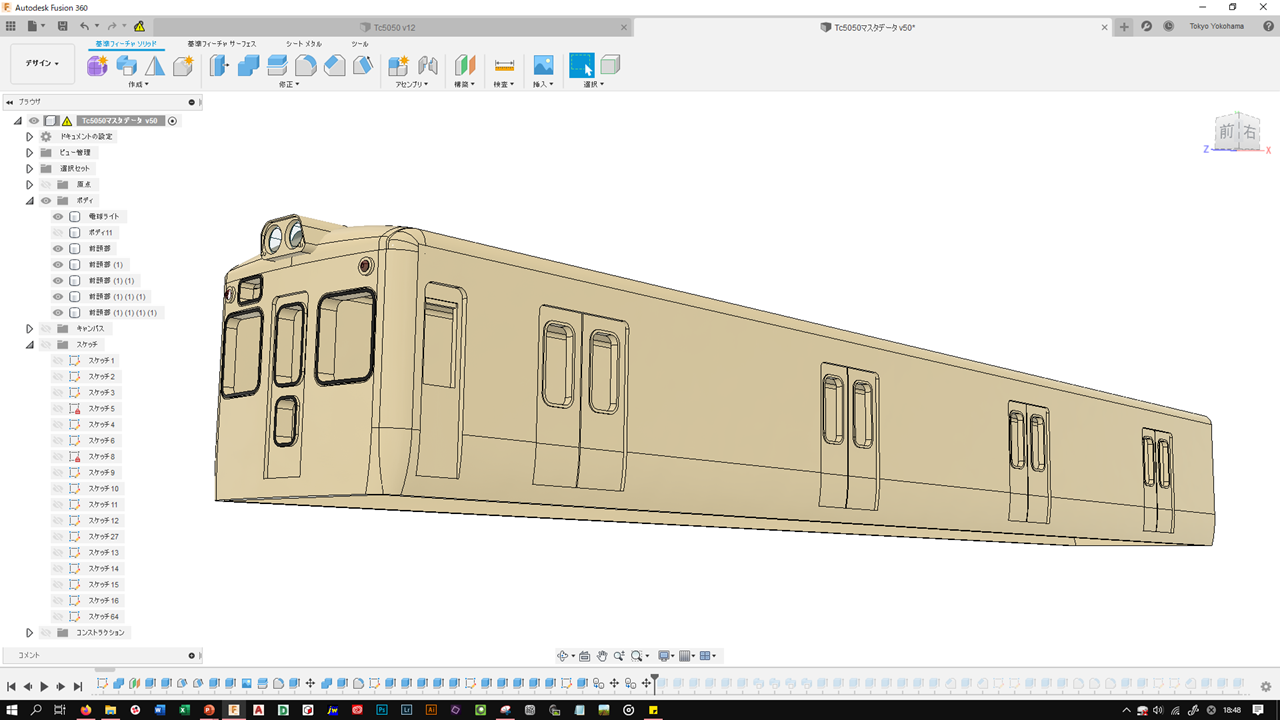Image resolution: width=1280 pixels, height=720 pixels.
Task: Click the Undo arrow
Action: [x=84, y=26]
